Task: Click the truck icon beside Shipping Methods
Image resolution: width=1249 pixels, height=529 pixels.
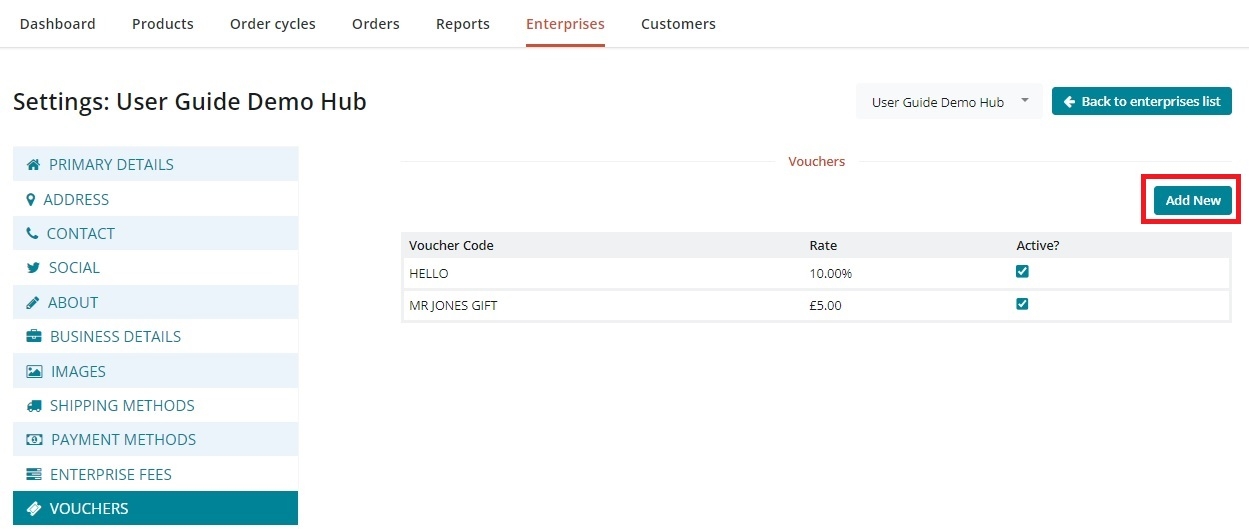Action: [34, 406]
